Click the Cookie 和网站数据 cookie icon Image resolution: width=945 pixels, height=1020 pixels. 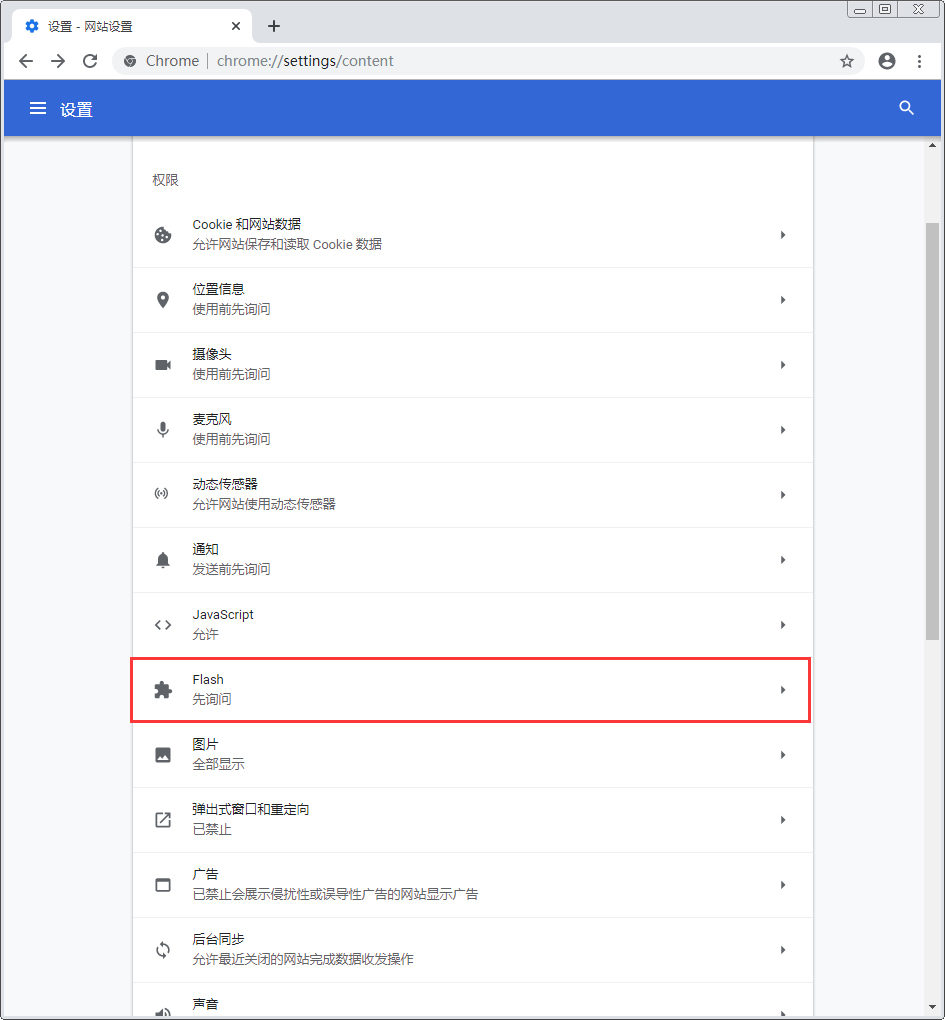click(162, 234)
